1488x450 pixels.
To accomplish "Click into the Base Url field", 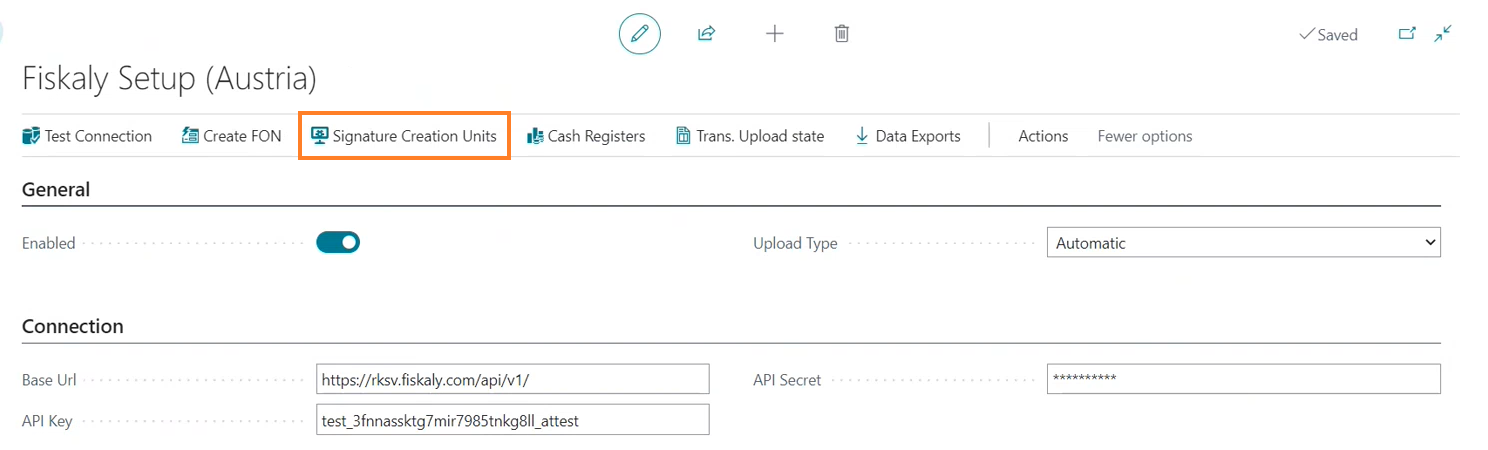I will [x=512, y=379].
